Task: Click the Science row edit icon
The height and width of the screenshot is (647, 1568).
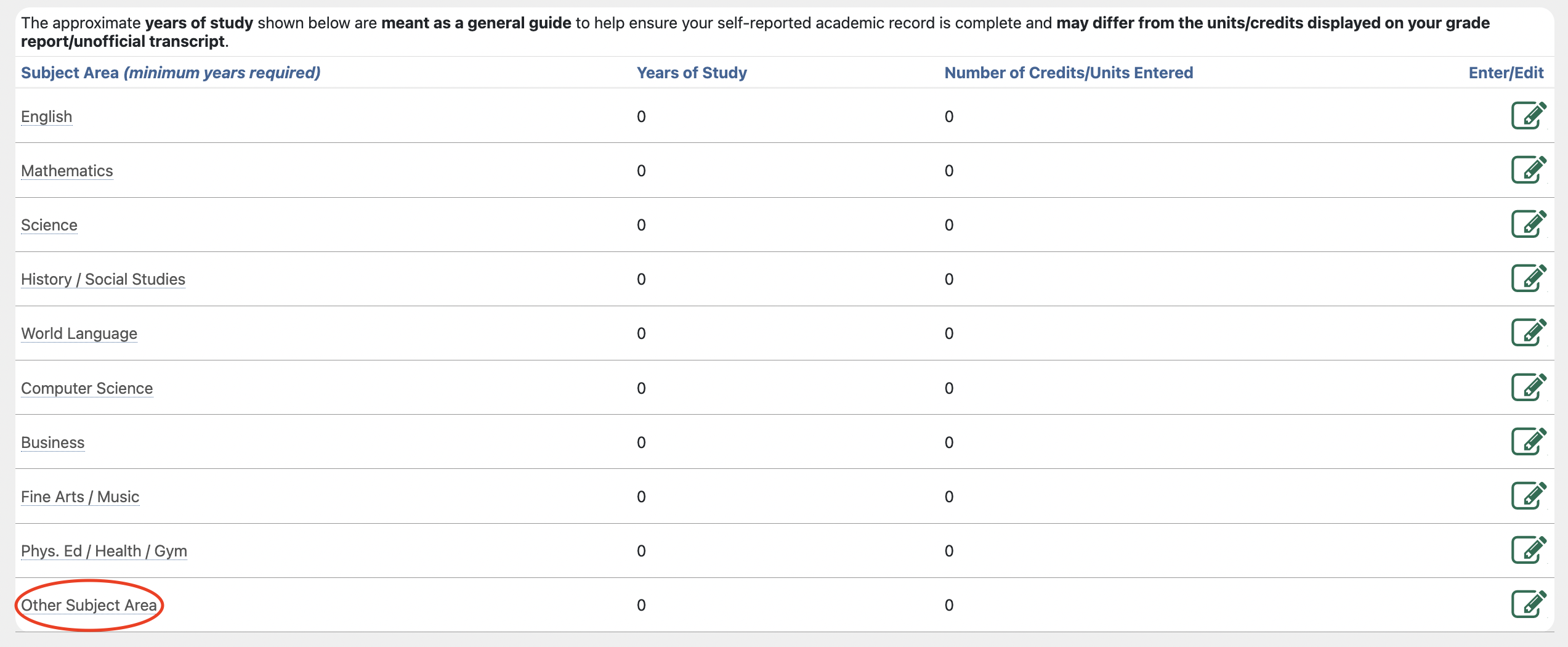Action: [x=1528, y=224]
